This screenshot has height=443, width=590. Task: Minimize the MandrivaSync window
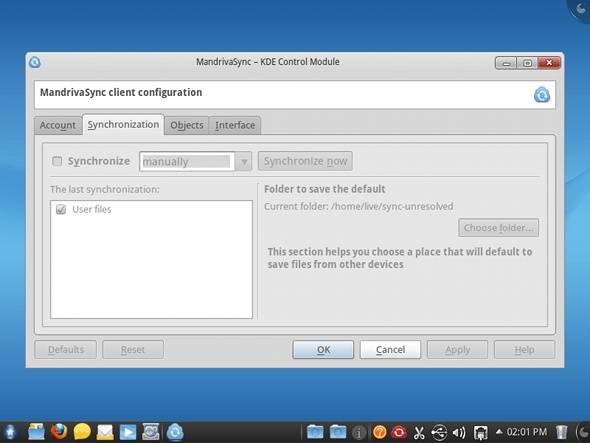point(506,63)
